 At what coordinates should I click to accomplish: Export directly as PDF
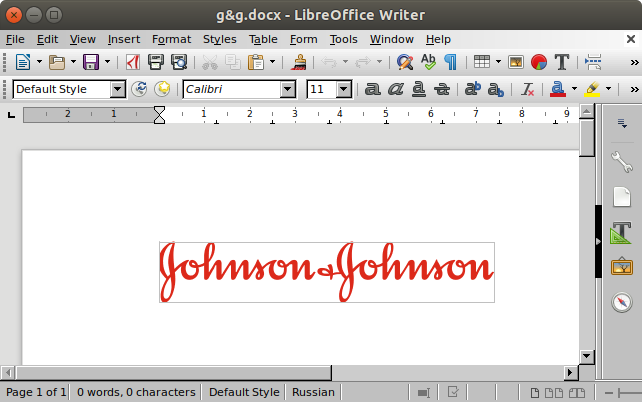pos(132,62)
